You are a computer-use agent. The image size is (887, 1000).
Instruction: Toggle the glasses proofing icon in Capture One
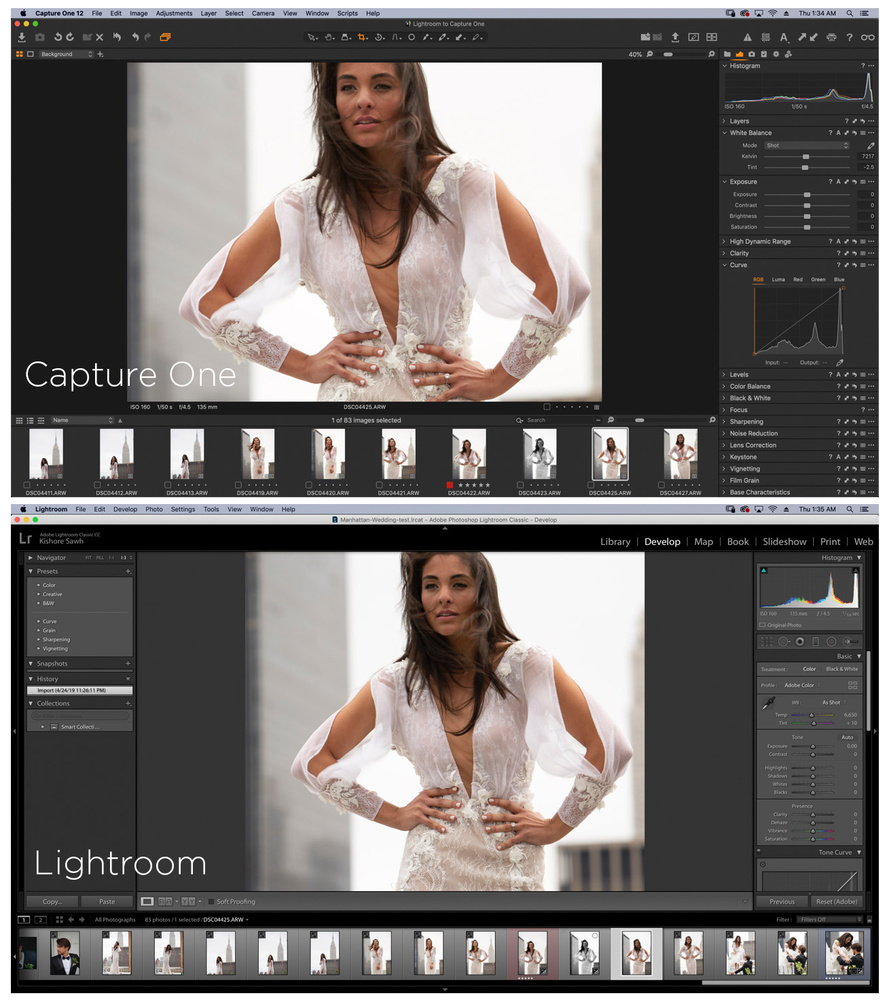pos(868,38)
